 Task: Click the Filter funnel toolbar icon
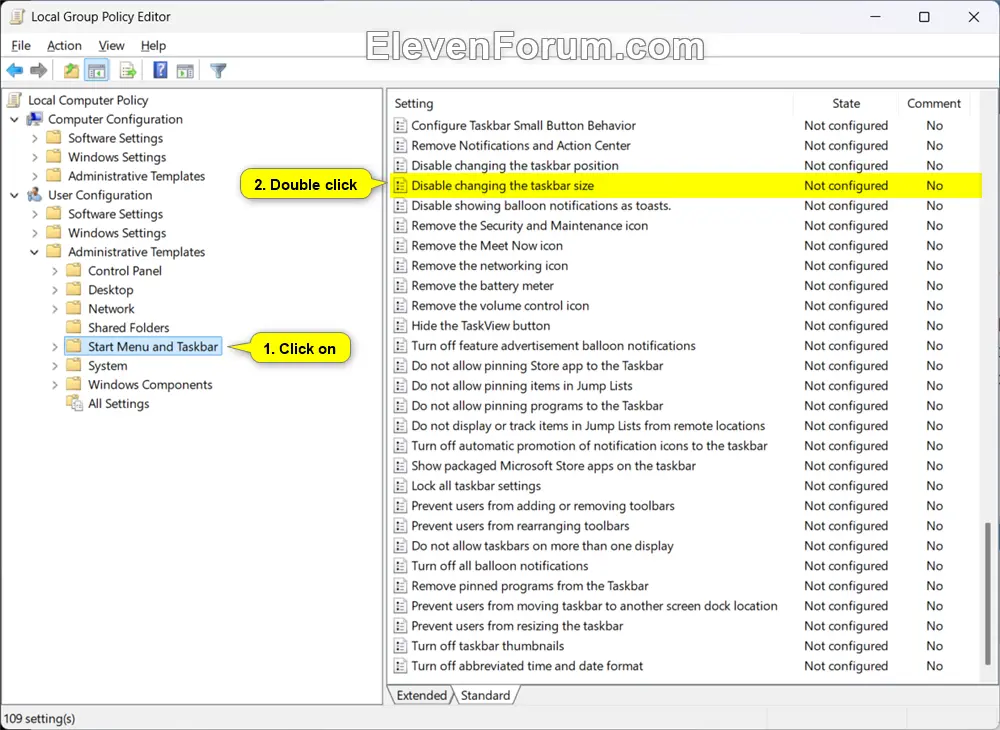pyautogui.click(x=218, y=71)
